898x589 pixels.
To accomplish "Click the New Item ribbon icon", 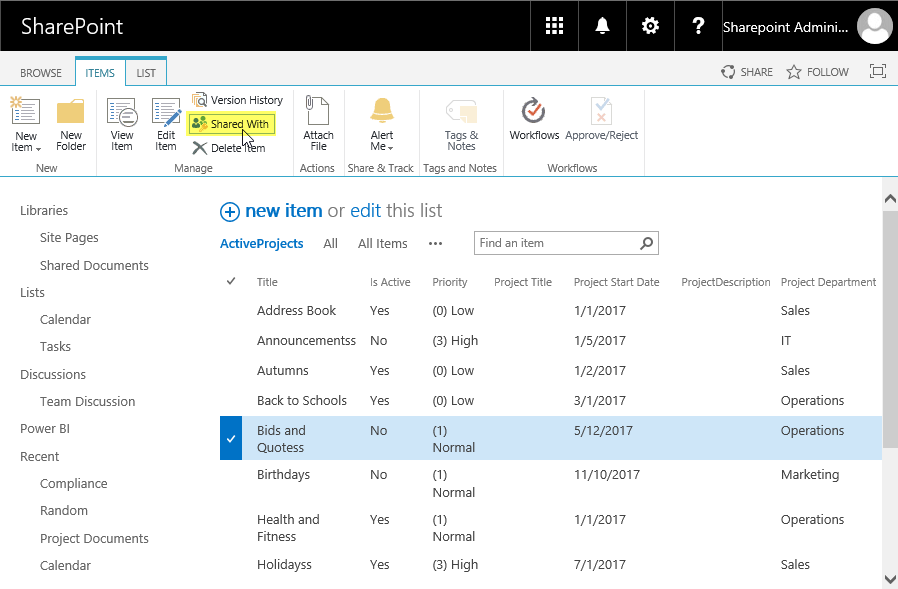I will 25,110.
